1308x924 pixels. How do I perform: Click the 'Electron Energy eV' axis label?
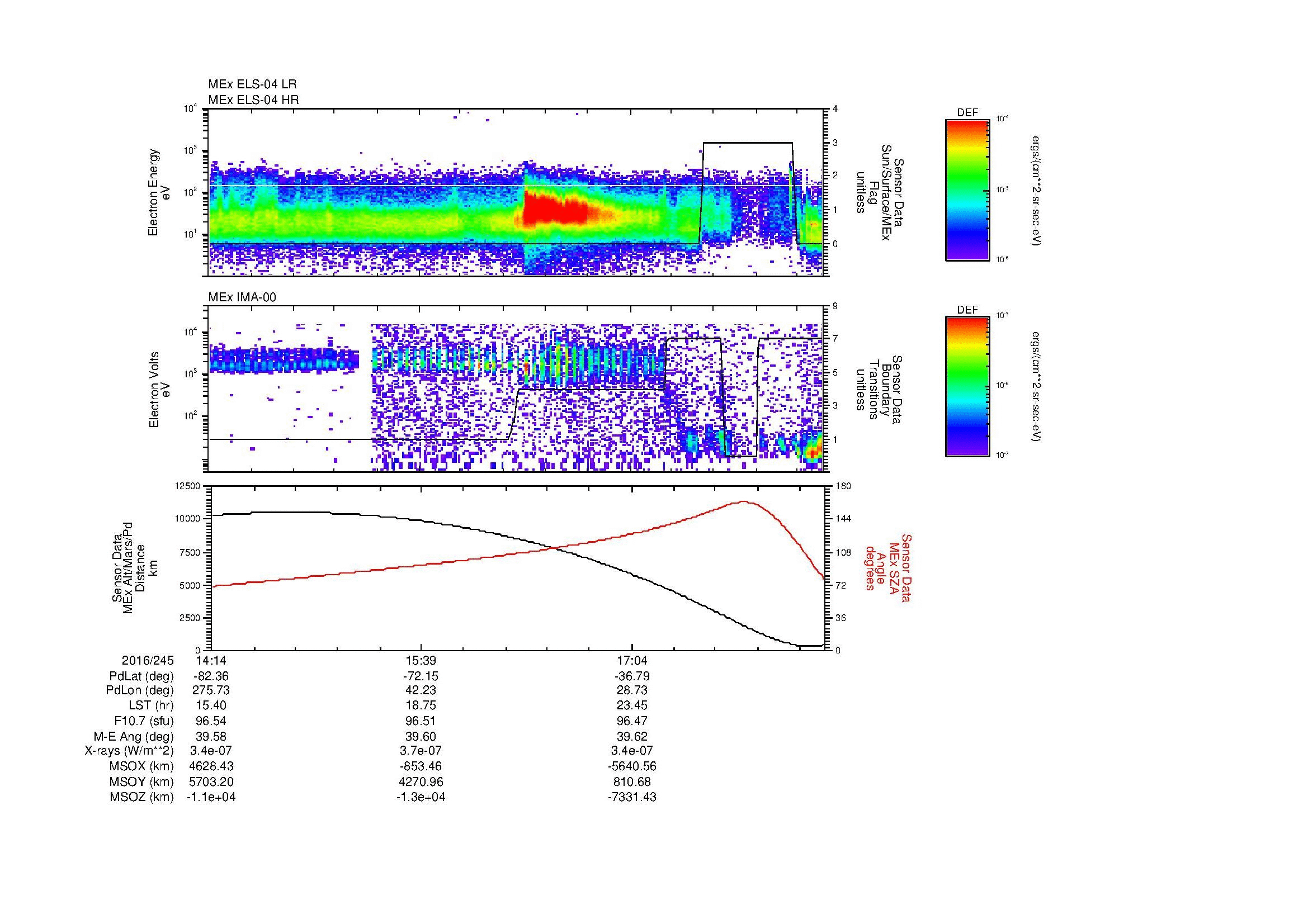(159, 192)
